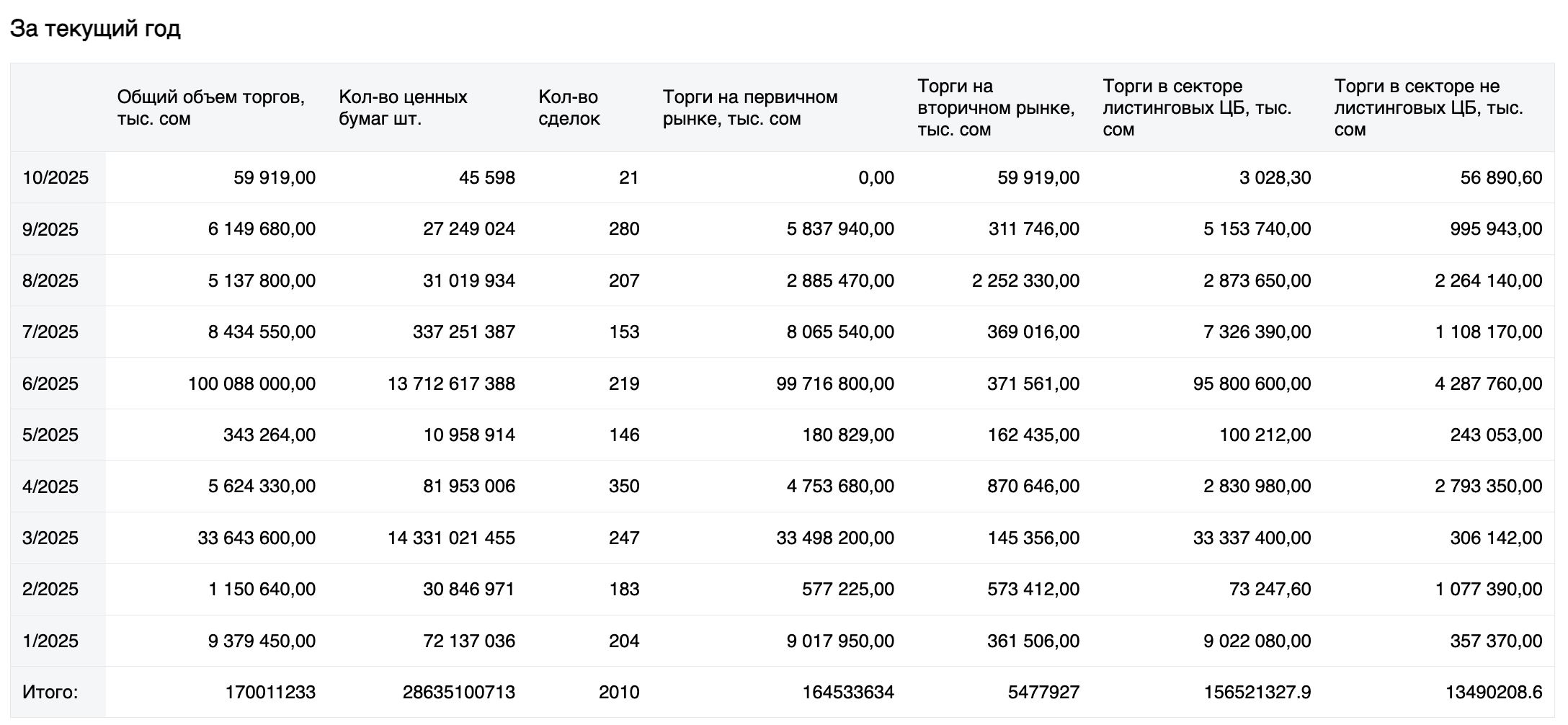This screenshot has height=725, width=1568.
Task: Click deal count 350 for 4/2025
Action: click(x=623, y=486)
